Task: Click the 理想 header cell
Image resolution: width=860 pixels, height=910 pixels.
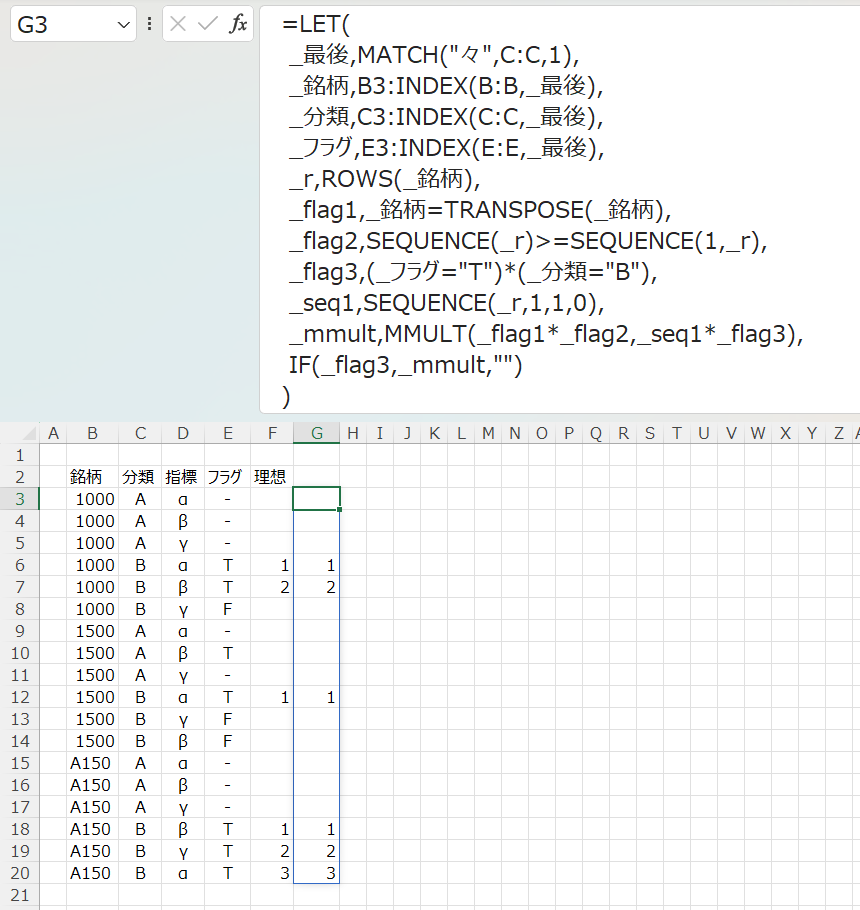Action: point(272,476)
